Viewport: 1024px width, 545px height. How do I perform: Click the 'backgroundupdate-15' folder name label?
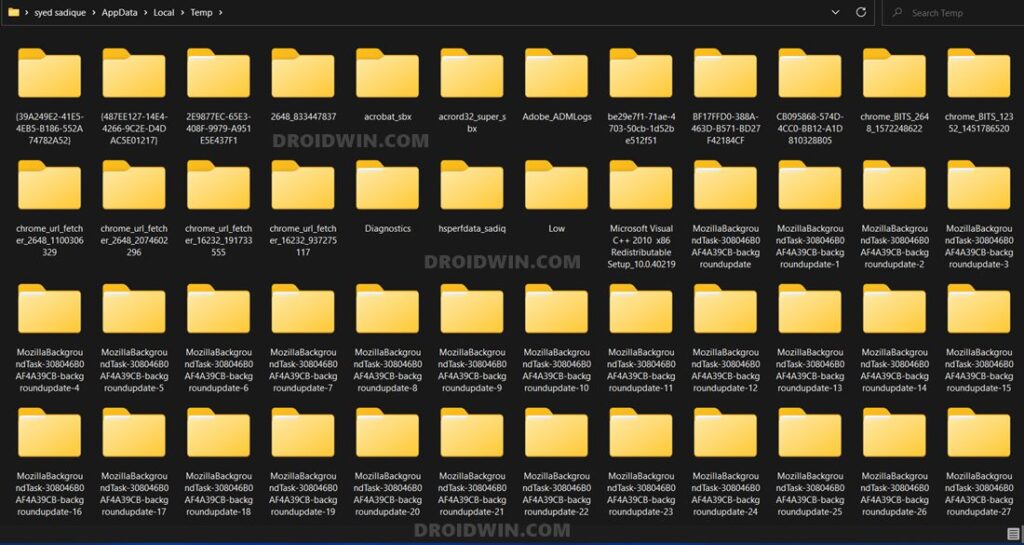[x=979, y=370]
